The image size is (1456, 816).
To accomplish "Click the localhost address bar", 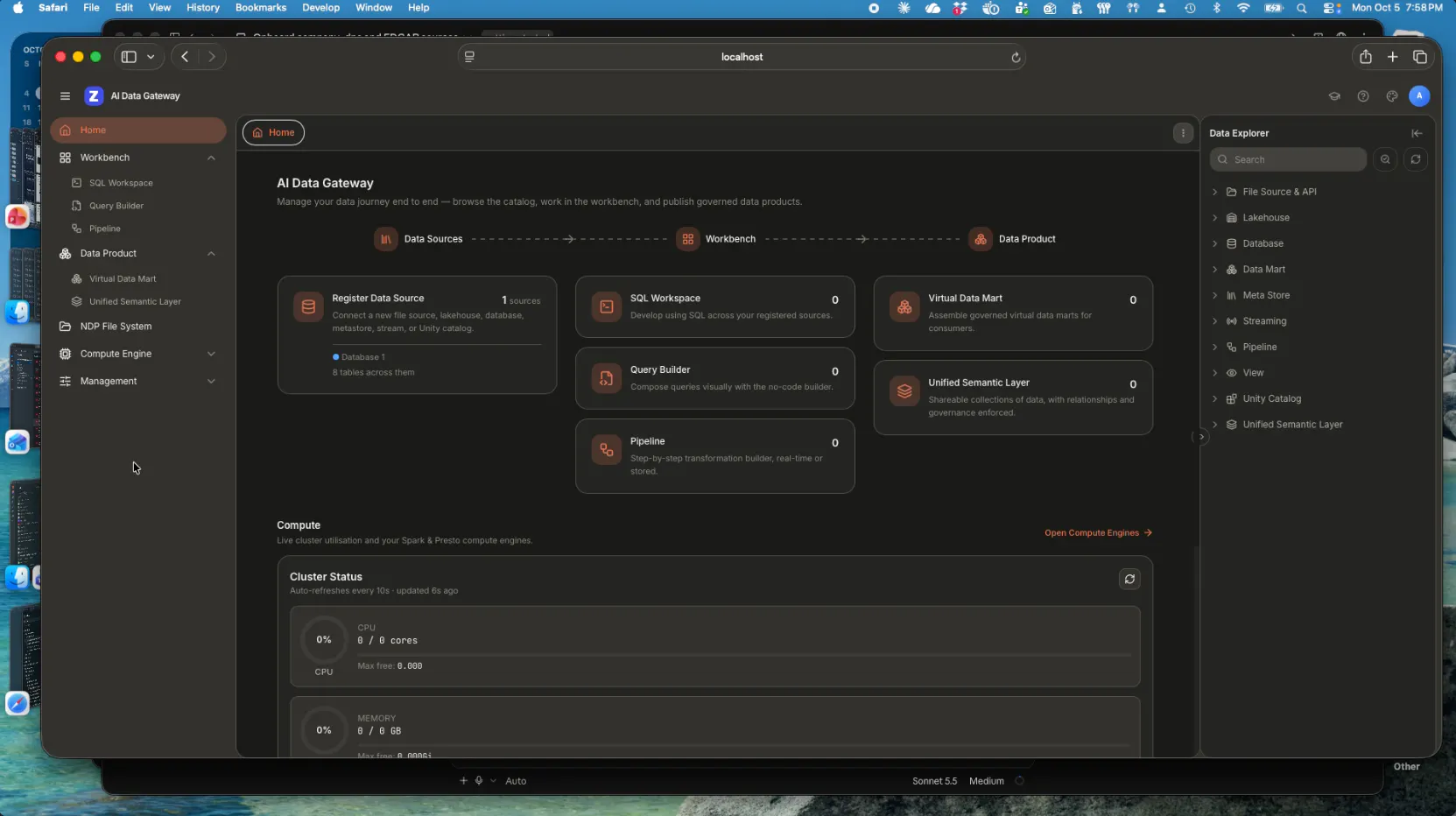I will (742, 57).
